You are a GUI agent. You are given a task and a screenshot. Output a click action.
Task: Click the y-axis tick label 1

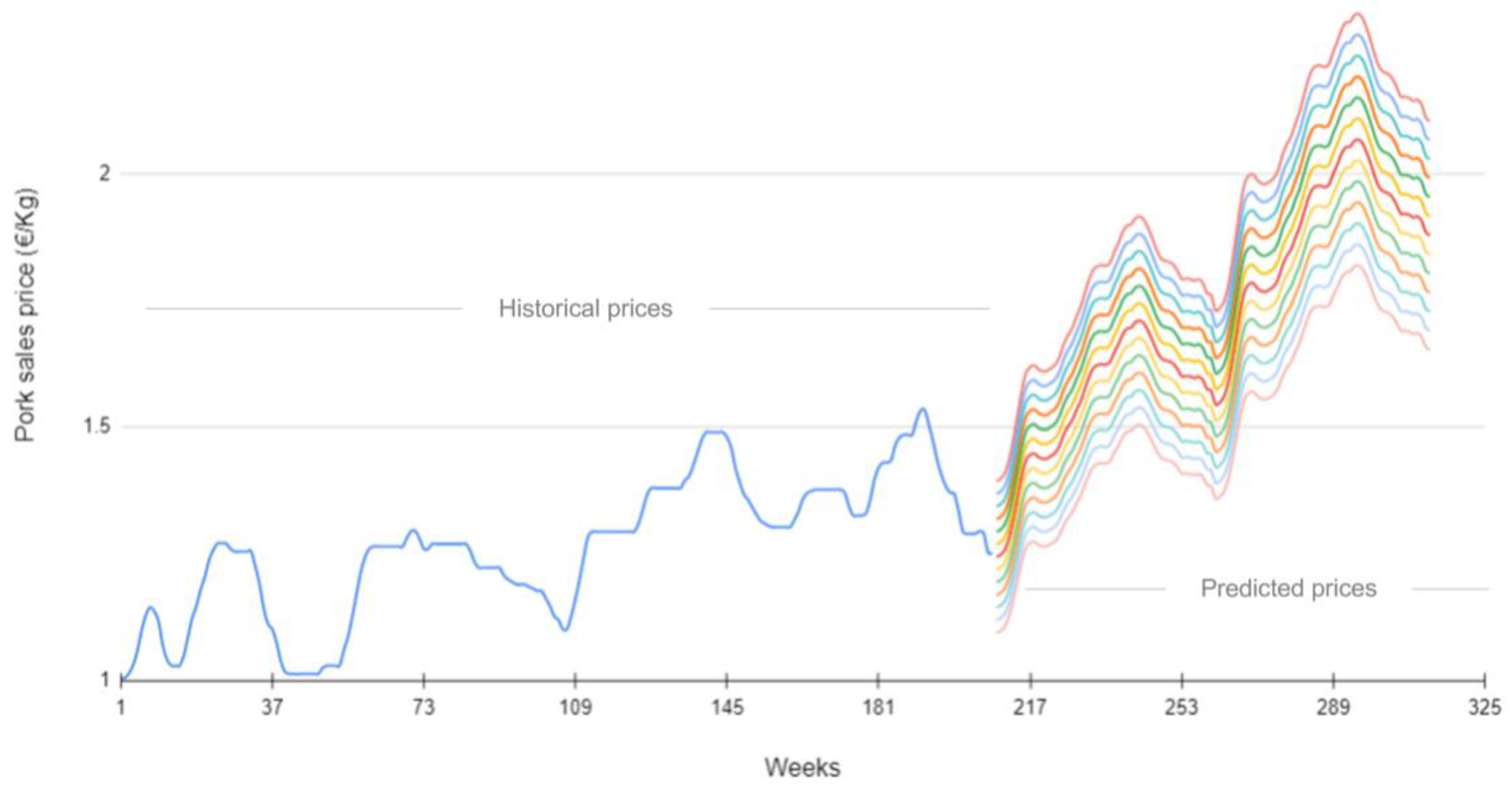(x=106, y=680)
